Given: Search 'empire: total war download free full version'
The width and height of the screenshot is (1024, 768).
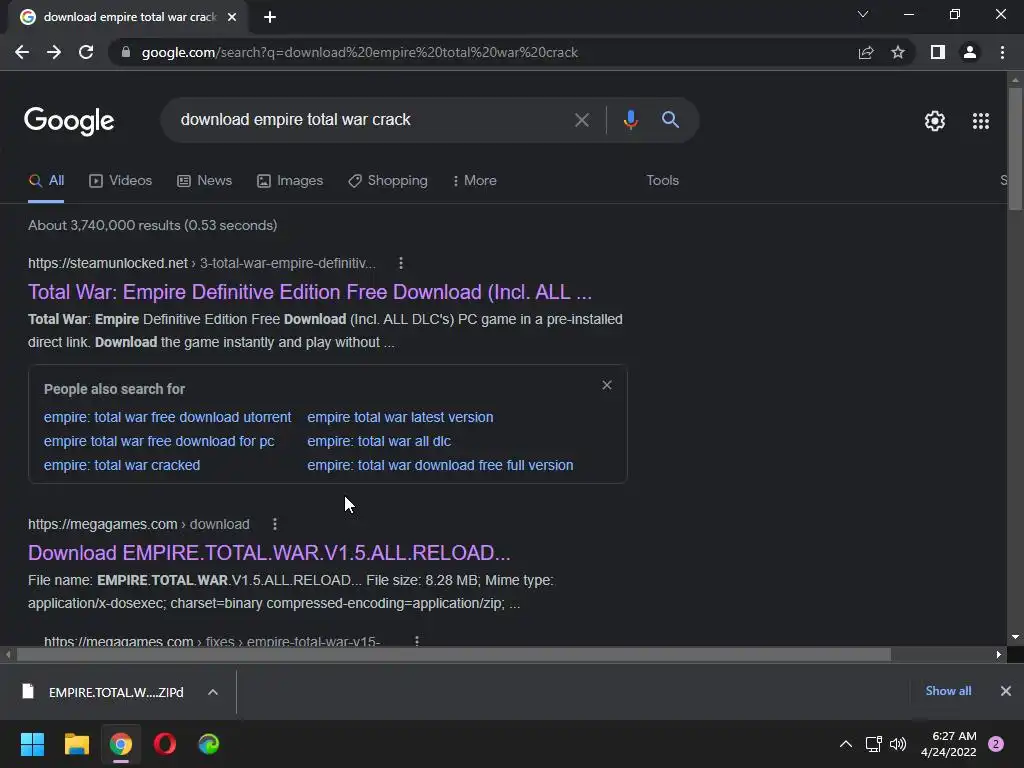Looking at the screenshot, I should [x=440, y=466].
